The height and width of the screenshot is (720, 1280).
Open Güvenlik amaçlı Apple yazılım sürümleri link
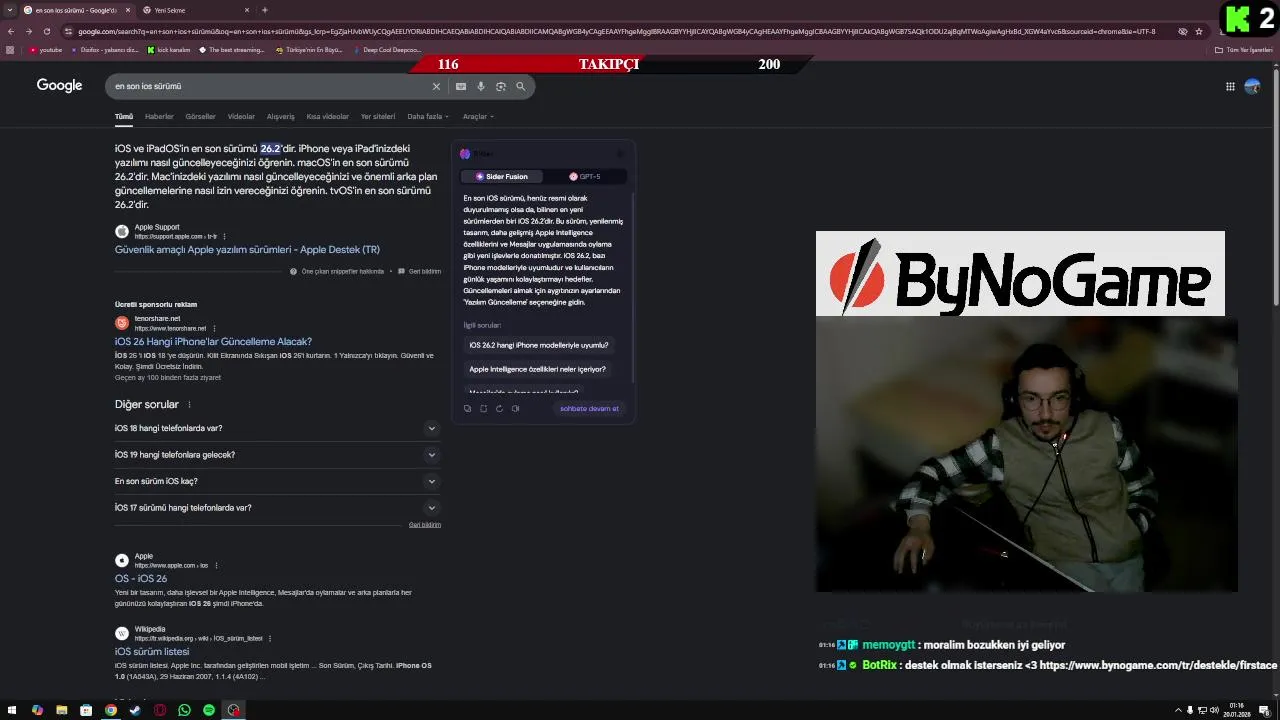tap(247, 250)
